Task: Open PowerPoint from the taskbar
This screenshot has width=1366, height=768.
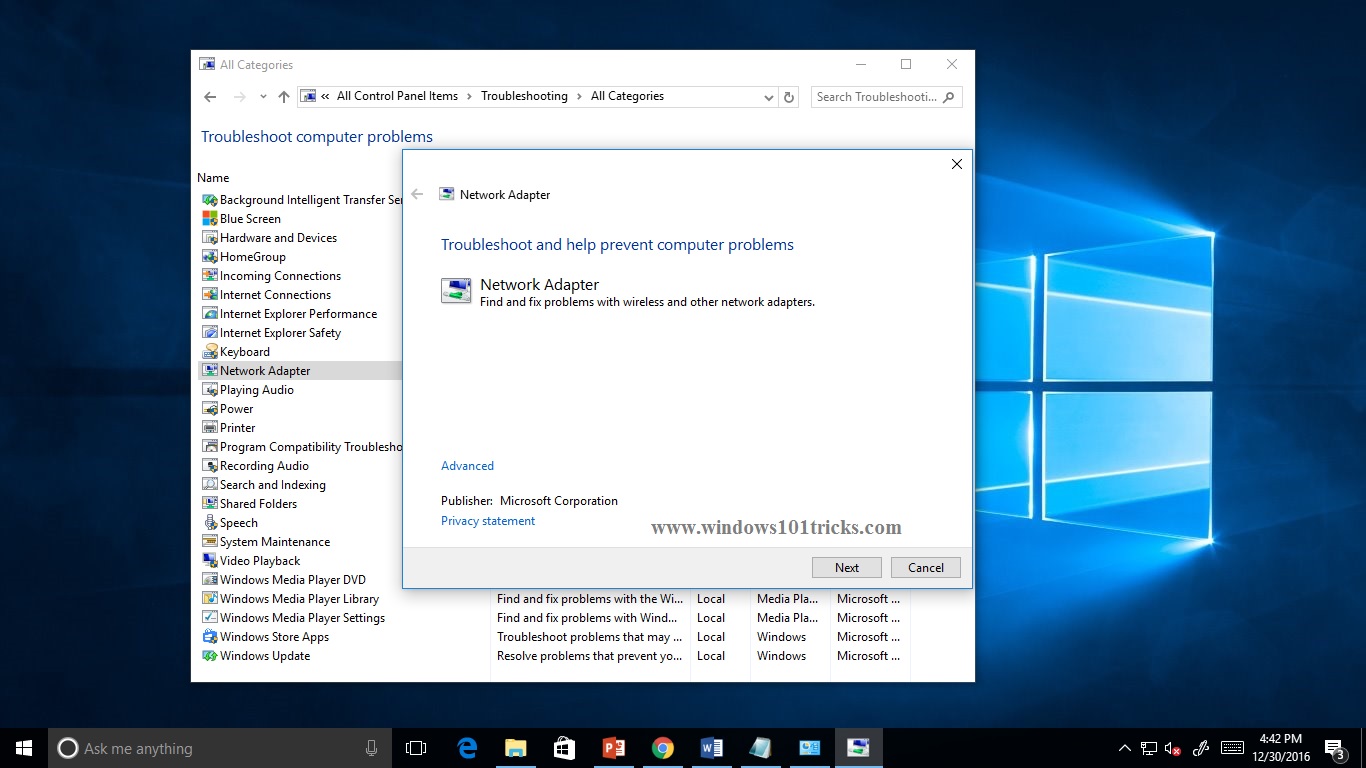Action: (614, 747)
